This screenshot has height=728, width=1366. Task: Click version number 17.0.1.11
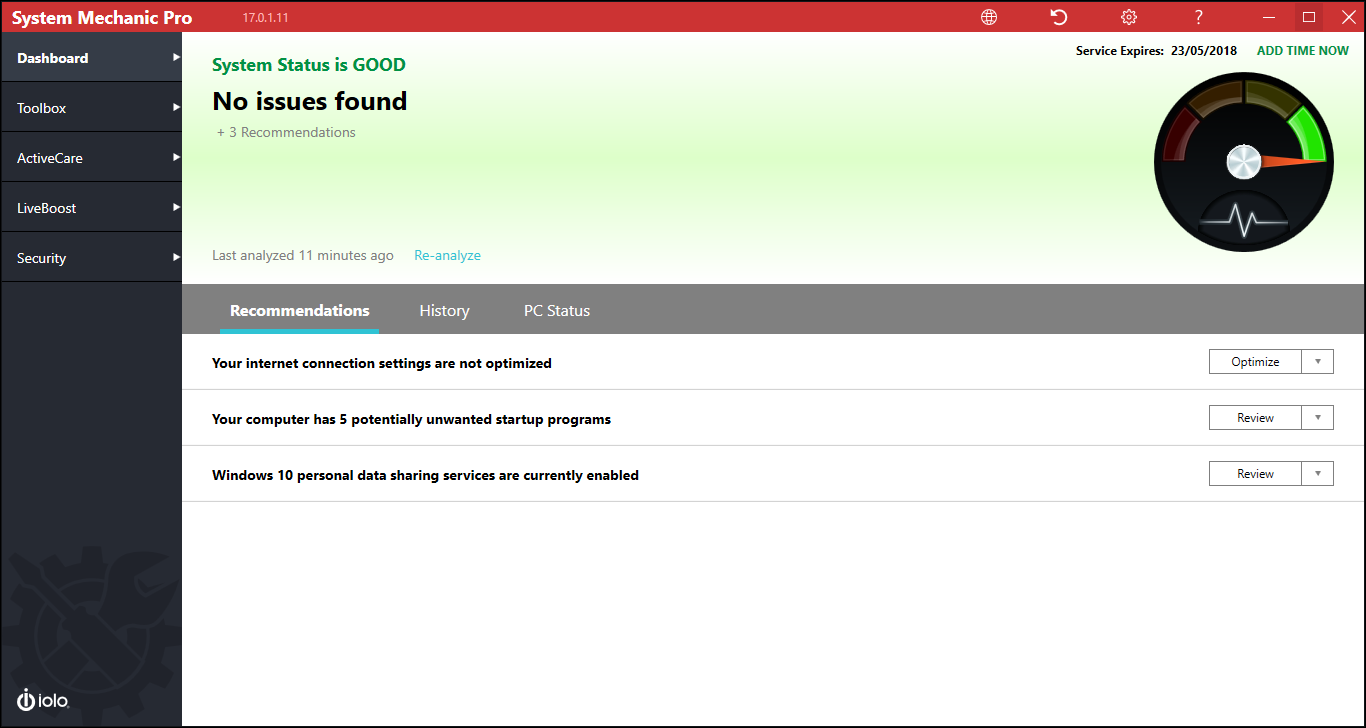coord(266,18)
